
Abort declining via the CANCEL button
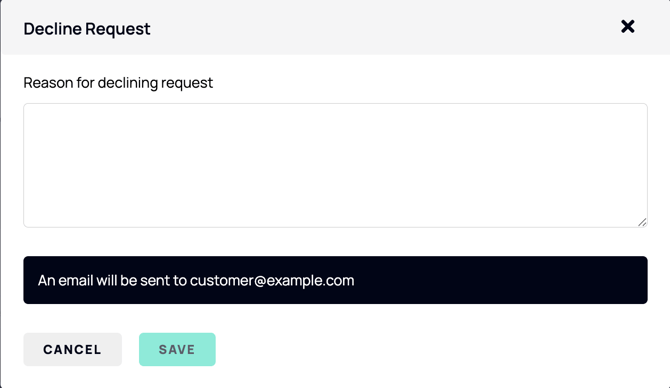(73, 349)
